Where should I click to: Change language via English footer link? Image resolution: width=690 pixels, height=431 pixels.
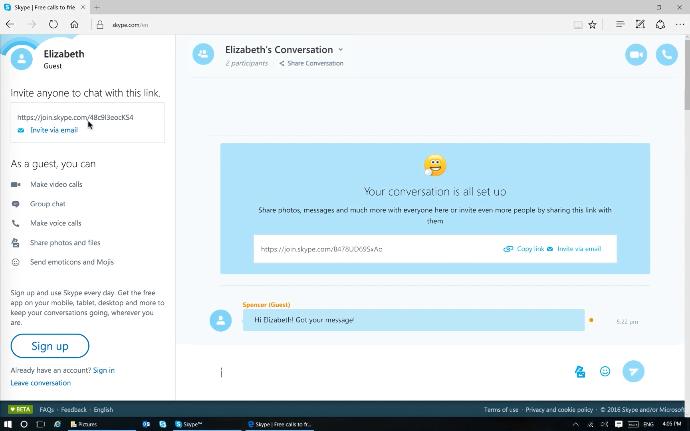103,409
